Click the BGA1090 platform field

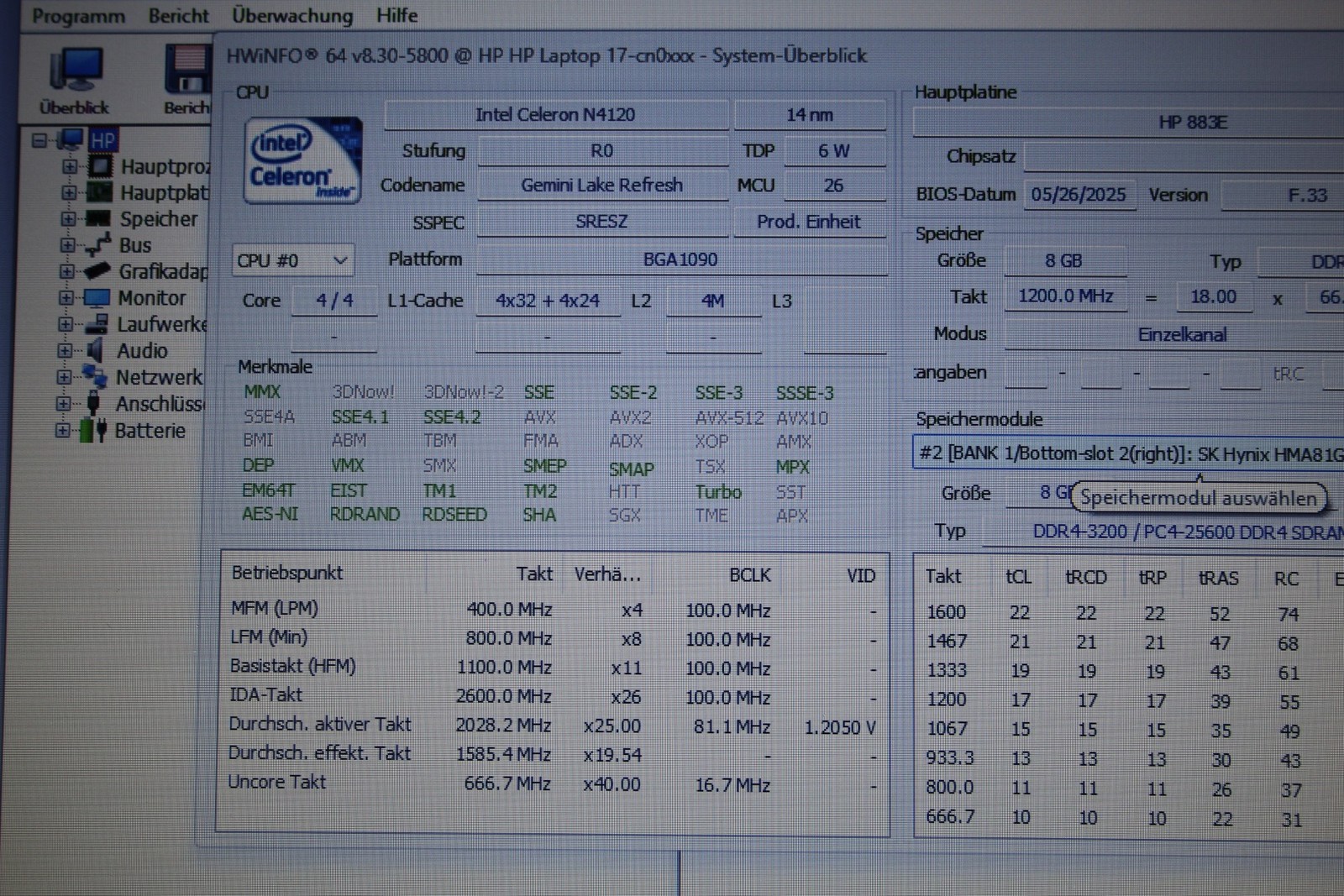[x=681, y=259]
